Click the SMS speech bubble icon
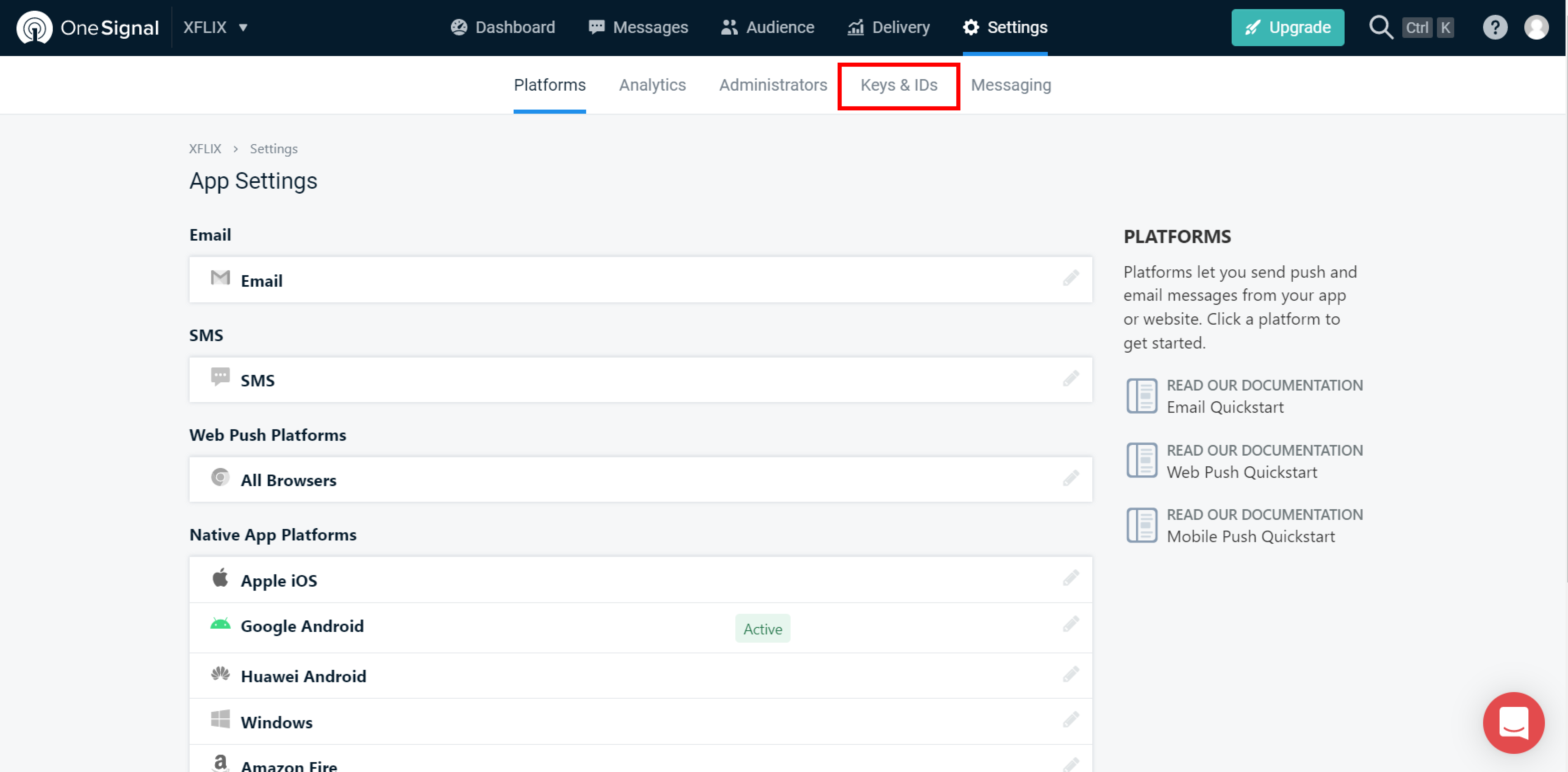Viewport: 1568px width, 772px height. (x=220, y=377)
